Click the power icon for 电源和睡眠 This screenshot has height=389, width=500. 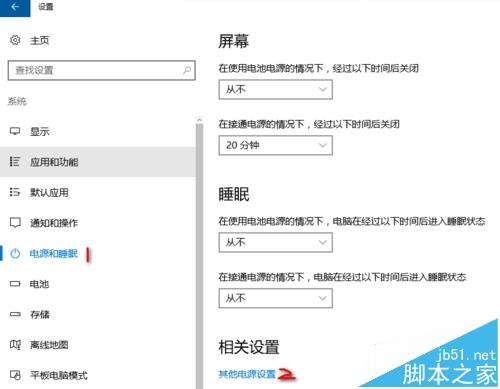(x=15, y=253)
